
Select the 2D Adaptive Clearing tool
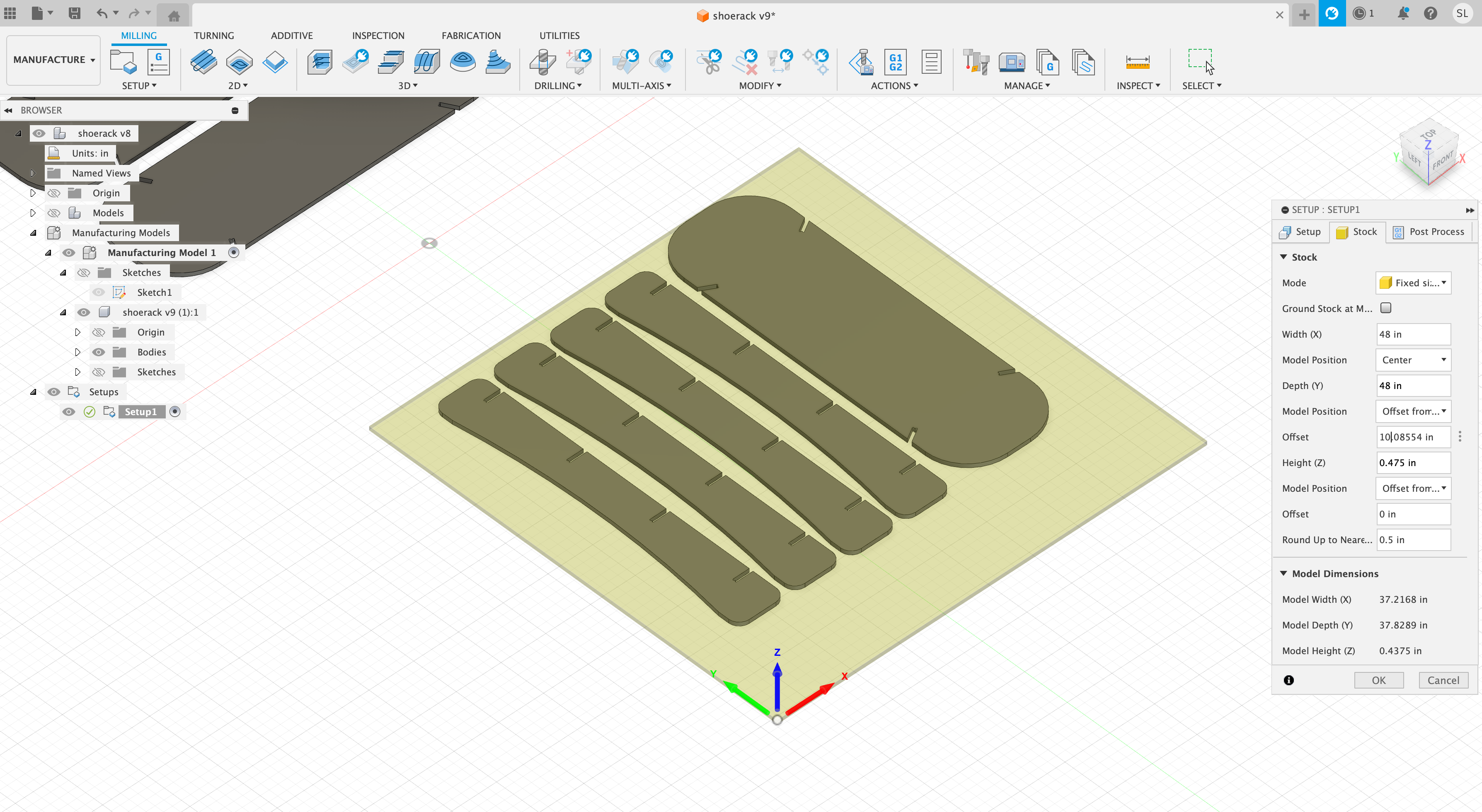[x=203, y=62]
